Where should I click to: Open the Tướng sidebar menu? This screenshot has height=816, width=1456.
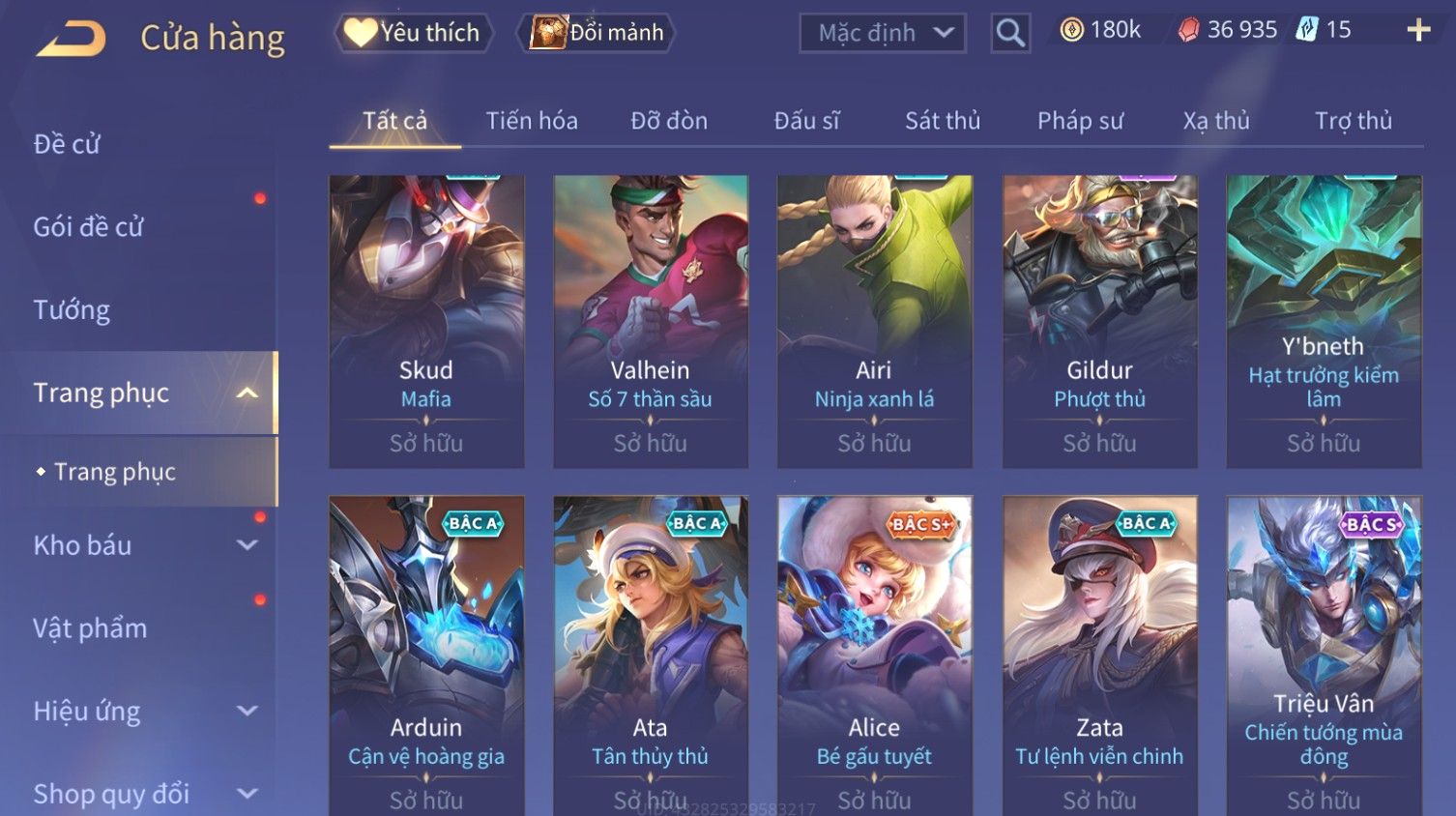click(72, 310)
